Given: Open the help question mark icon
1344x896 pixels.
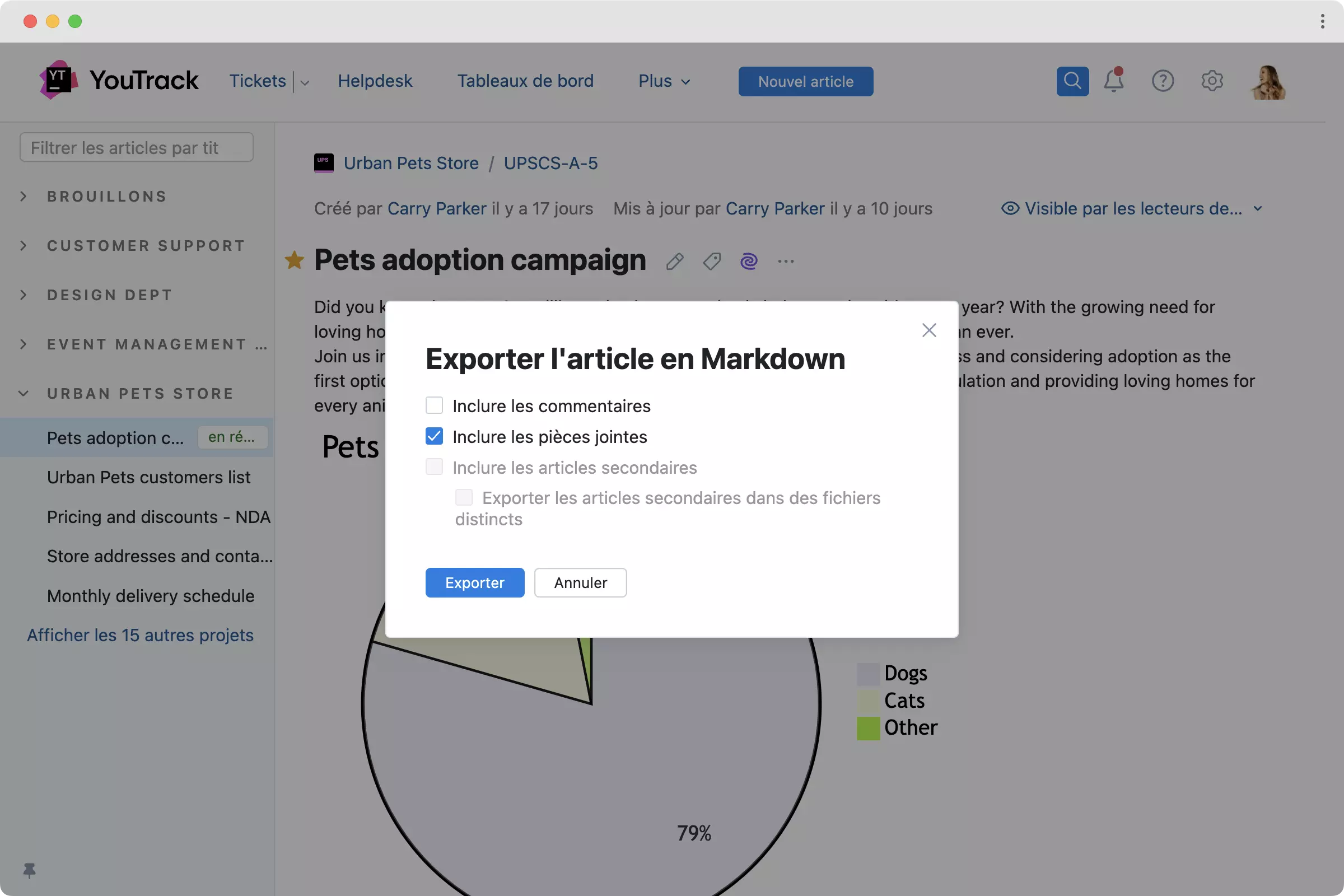Looking at the screenshot, I should point(1163,81).
